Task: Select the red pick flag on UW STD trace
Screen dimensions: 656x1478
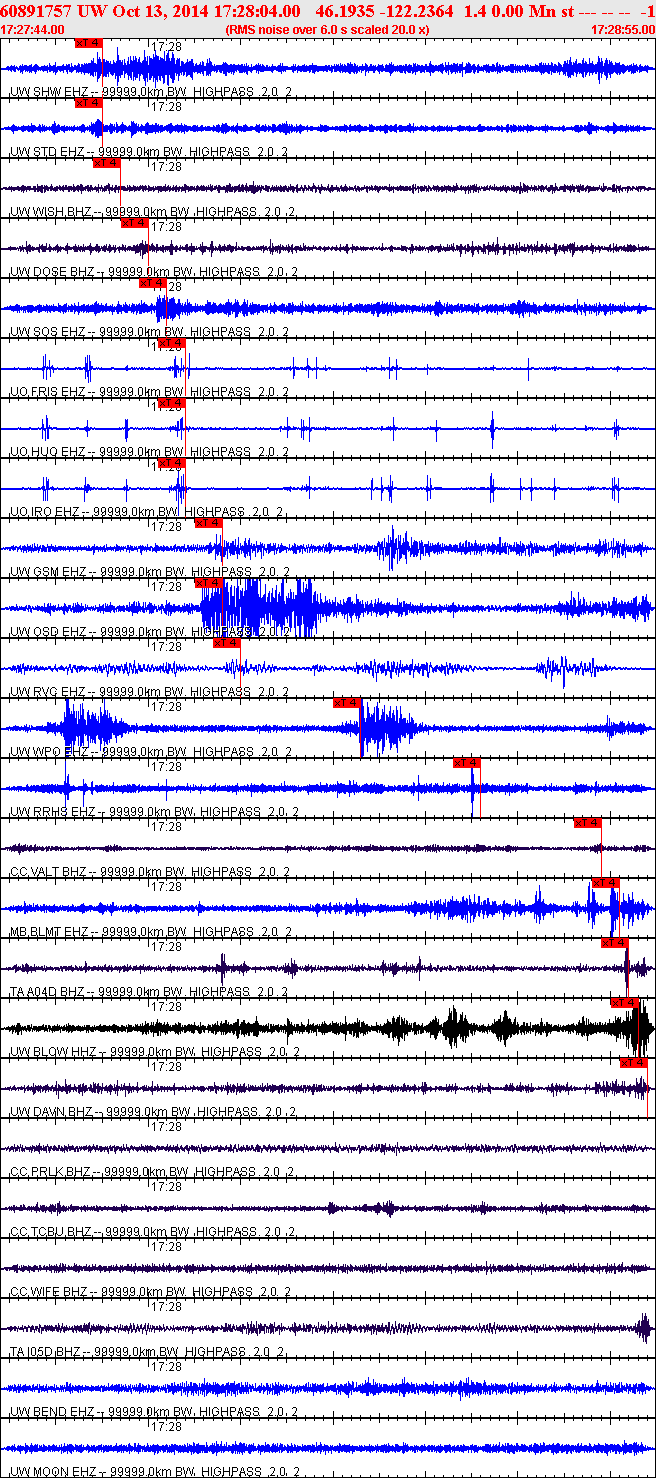Action: 89,103
